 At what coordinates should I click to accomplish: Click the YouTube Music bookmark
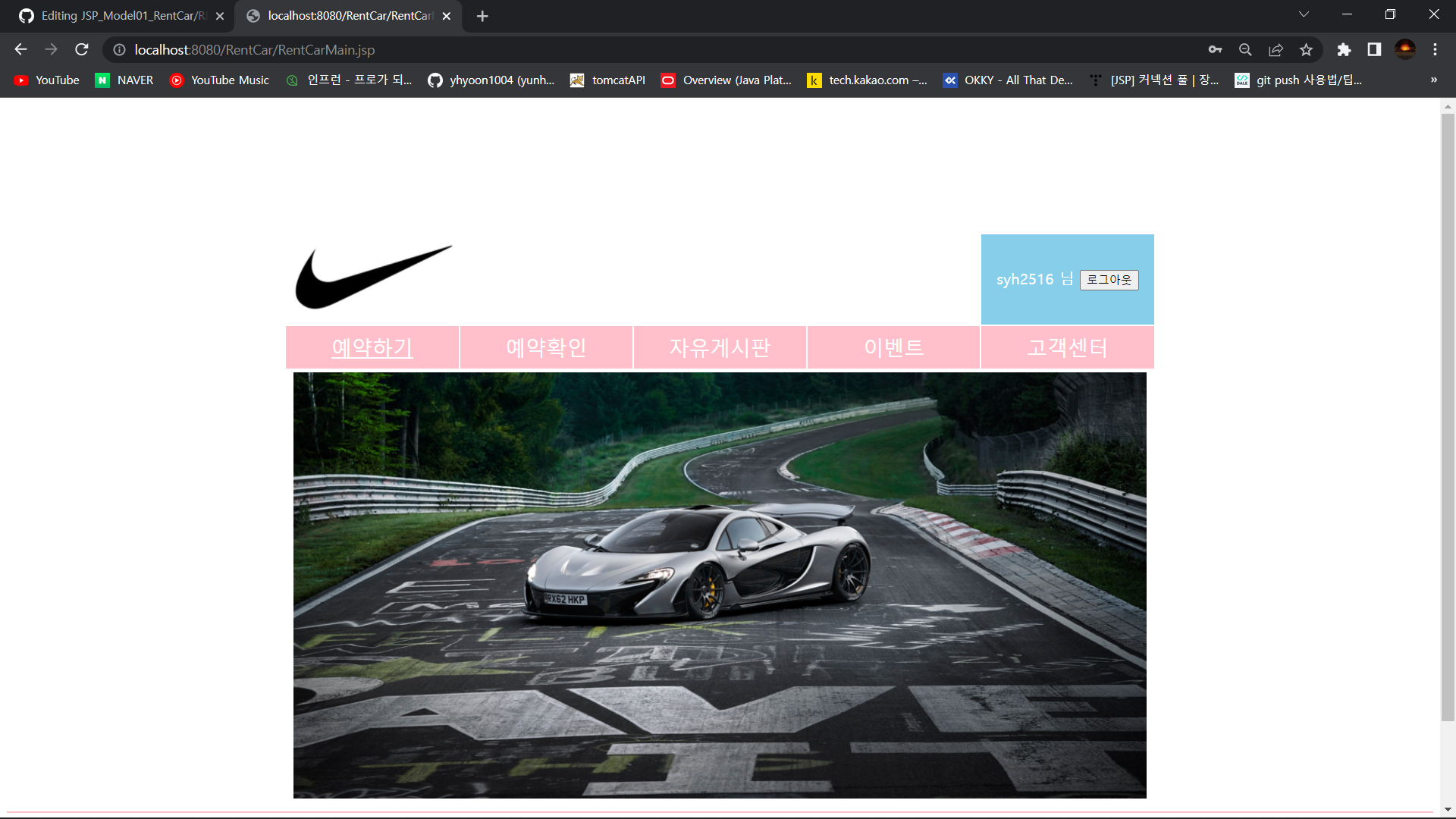click(x=220, y=80)
